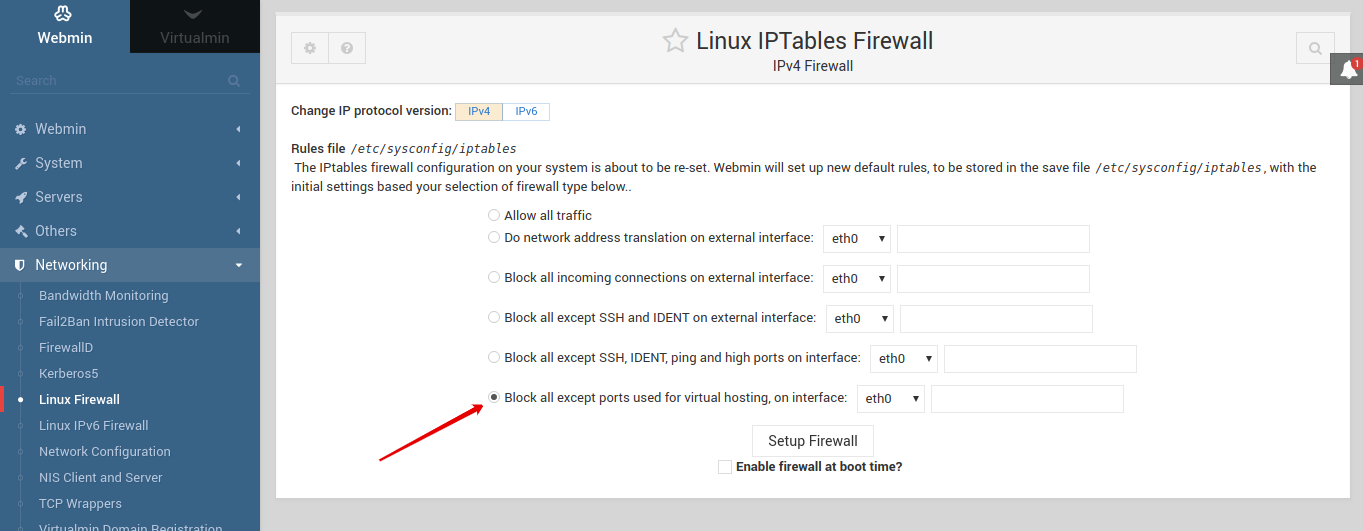
Task: Click the module configuration gear icon
Action: coord(310,48)
